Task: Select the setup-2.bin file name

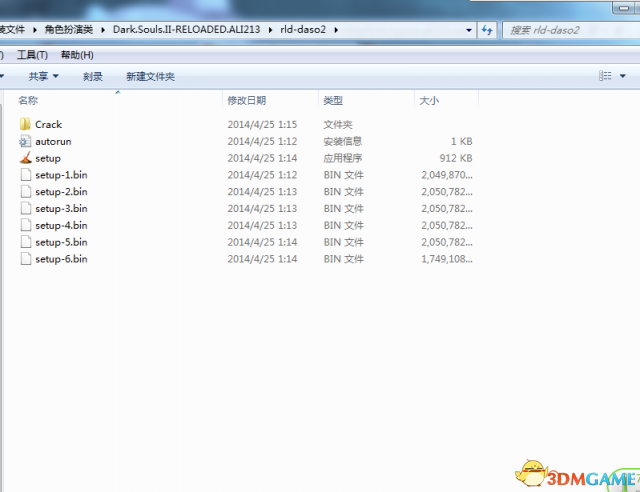Action: coord(61,191)
